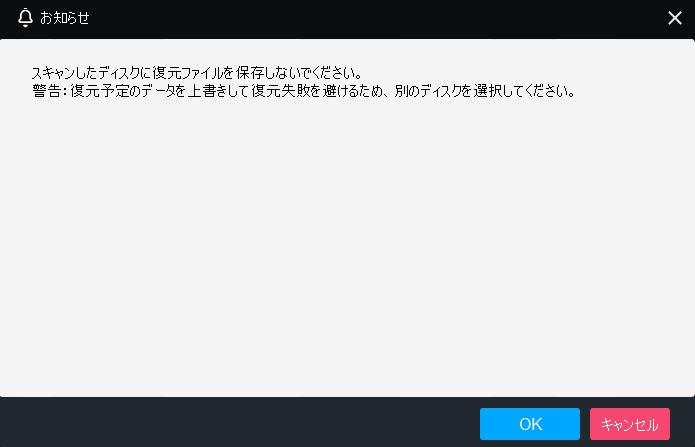
Task: Click the word 警告 in the message
Action: point(47,91)
